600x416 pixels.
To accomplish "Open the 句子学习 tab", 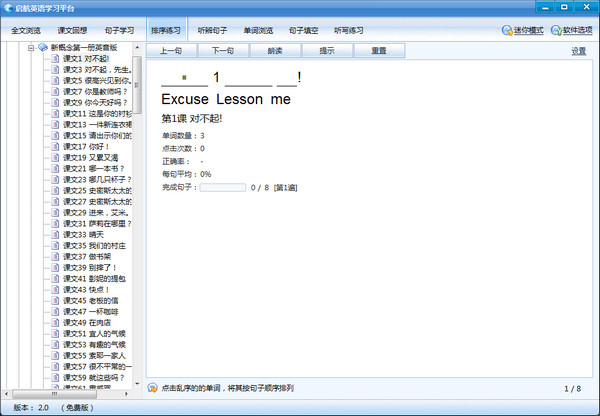I will click(x=119, y=30).
